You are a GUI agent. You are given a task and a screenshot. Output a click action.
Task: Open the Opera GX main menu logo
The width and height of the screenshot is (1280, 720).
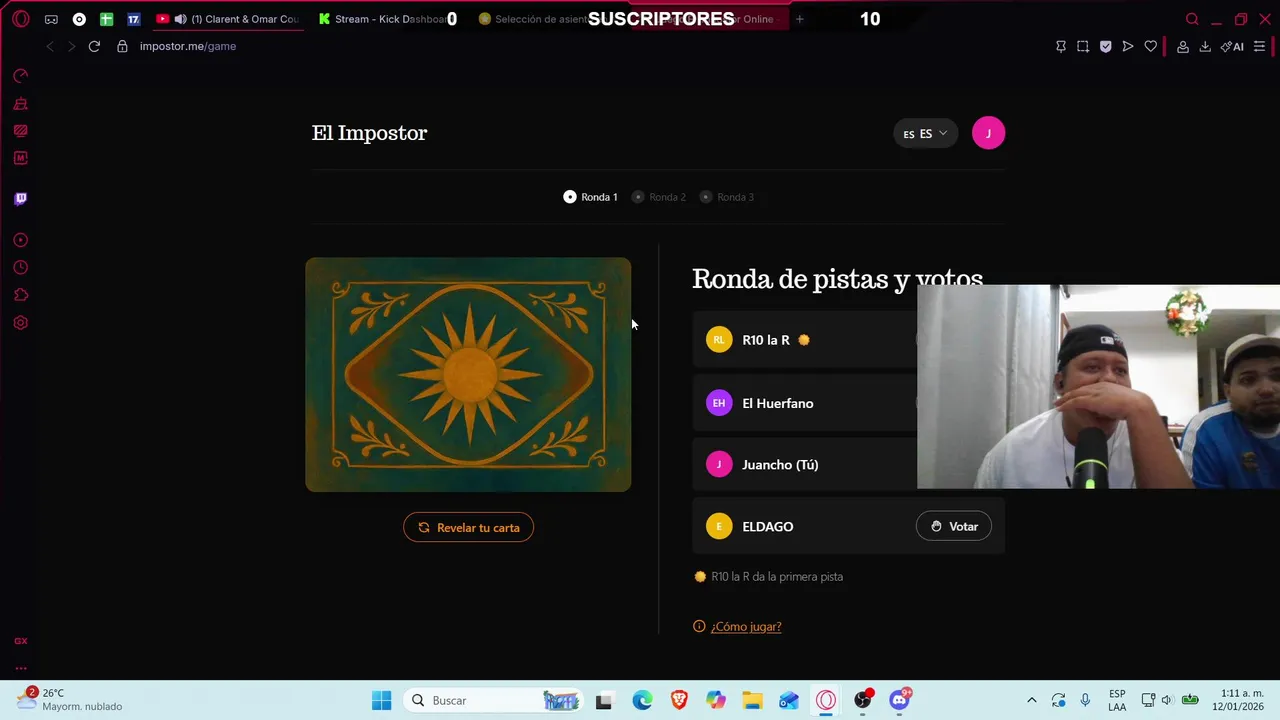[20, 19]
